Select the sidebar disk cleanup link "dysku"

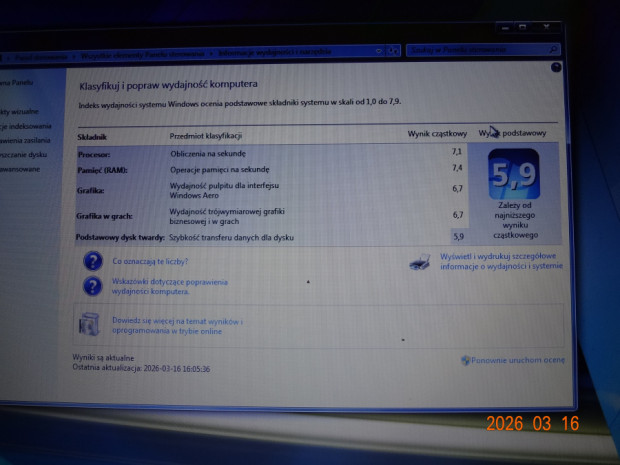[22, 154]
